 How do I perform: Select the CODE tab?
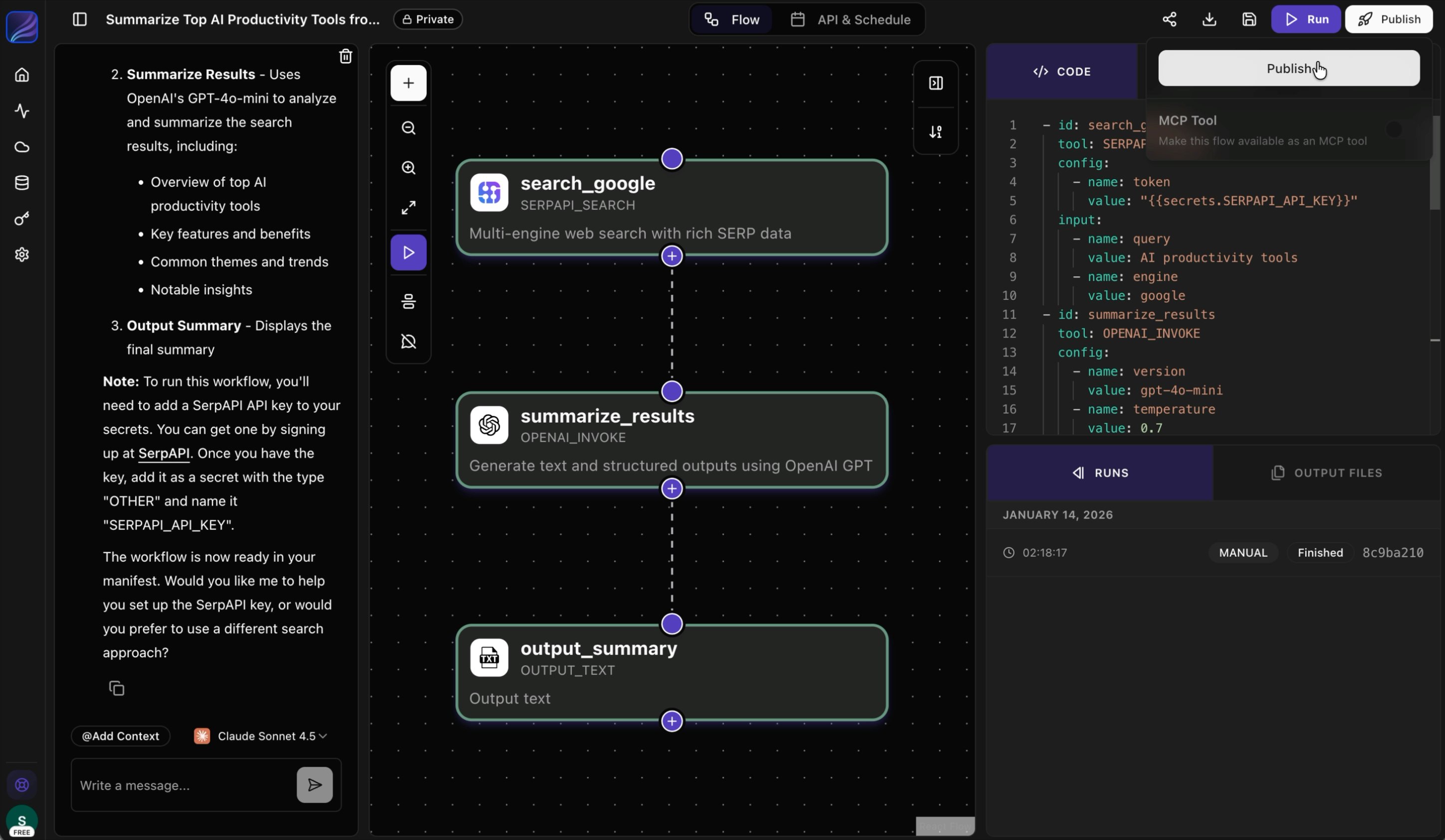1061,72
